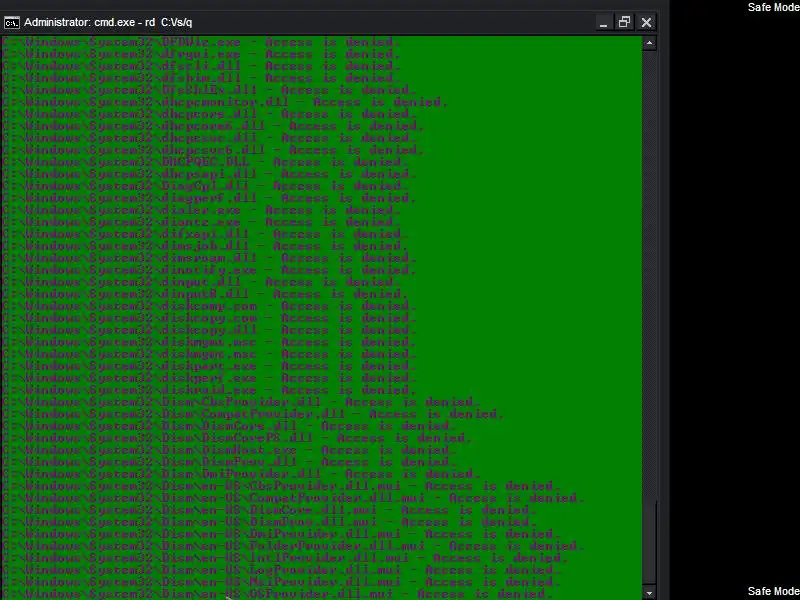The height and width of the screenshot is (600, 800).
Task: Select the dinotify.exe line
Action: point(209,270)
